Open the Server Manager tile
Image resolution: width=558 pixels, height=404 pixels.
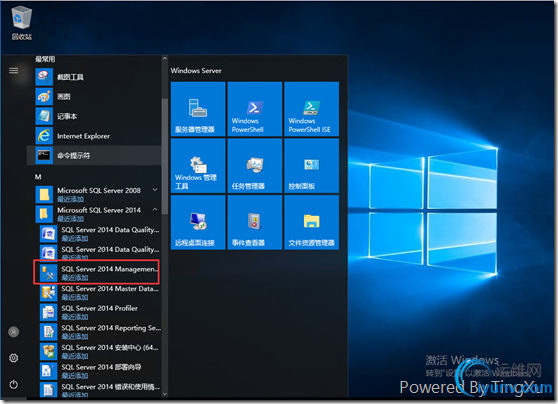[x=198, y=109]
